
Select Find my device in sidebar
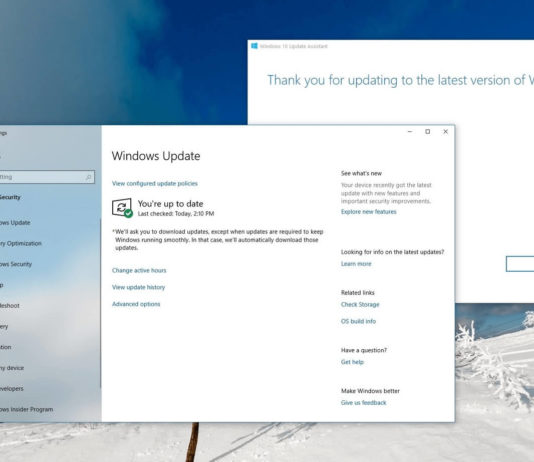[x=12, y=368]
